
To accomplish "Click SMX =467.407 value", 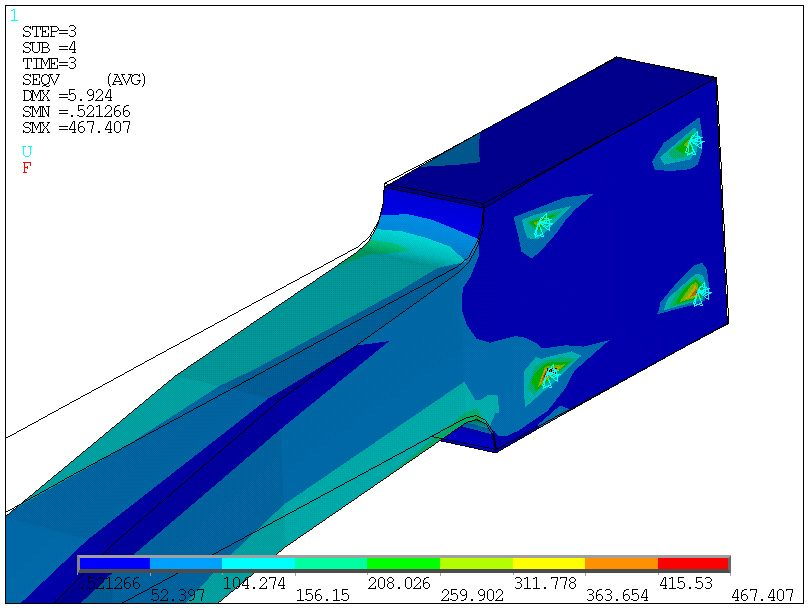I will click(76, 128).
